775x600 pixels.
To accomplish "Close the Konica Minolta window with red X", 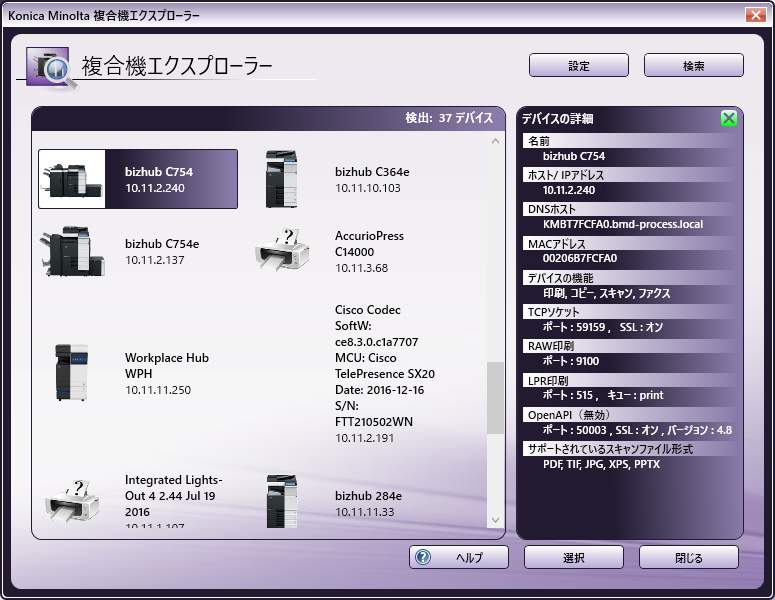I will click(755, 15).
